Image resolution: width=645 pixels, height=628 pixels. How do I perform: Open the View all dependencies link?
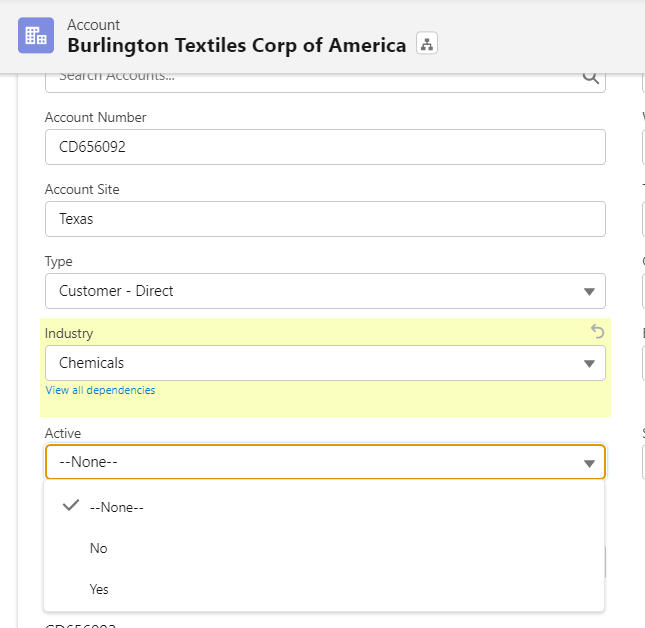100,390
